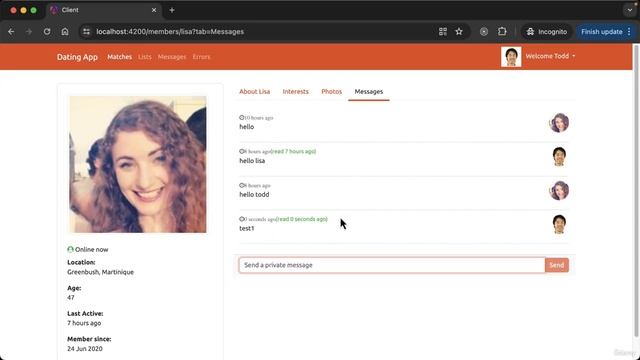Click the page vertical scrollbar
The height and width of the screenshot is (360, 640).
click(x=636, y=190)
